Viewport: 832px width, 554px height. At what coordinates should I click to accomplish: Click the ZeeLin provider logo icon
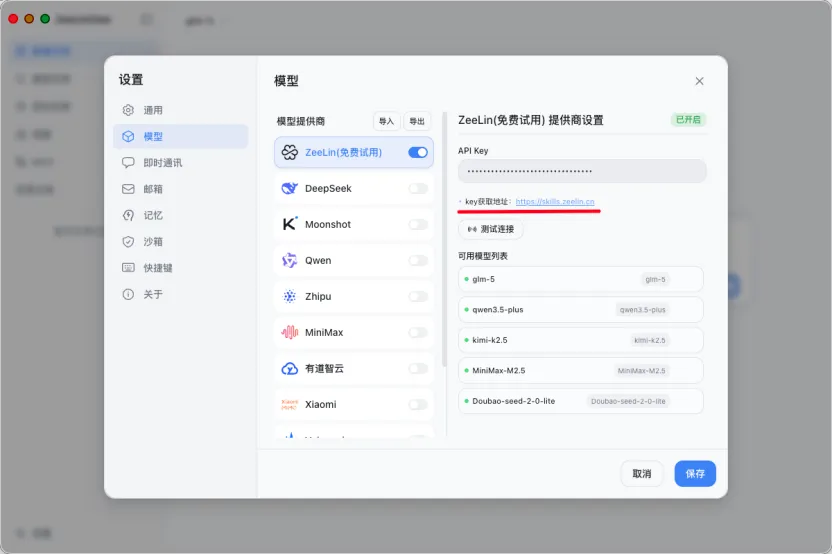(290, 152)
